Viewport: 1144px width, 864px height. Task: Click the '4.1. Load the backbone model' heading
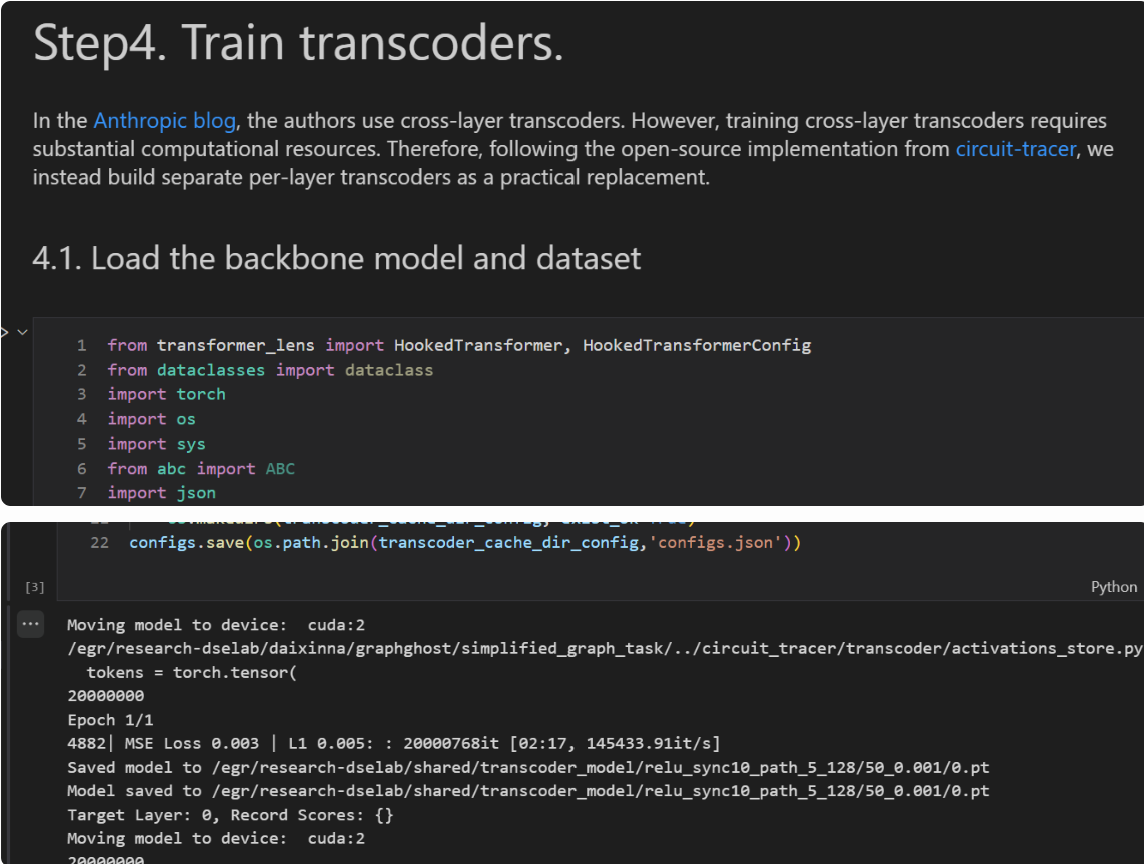pyautogui.click(x=336, y=258)
